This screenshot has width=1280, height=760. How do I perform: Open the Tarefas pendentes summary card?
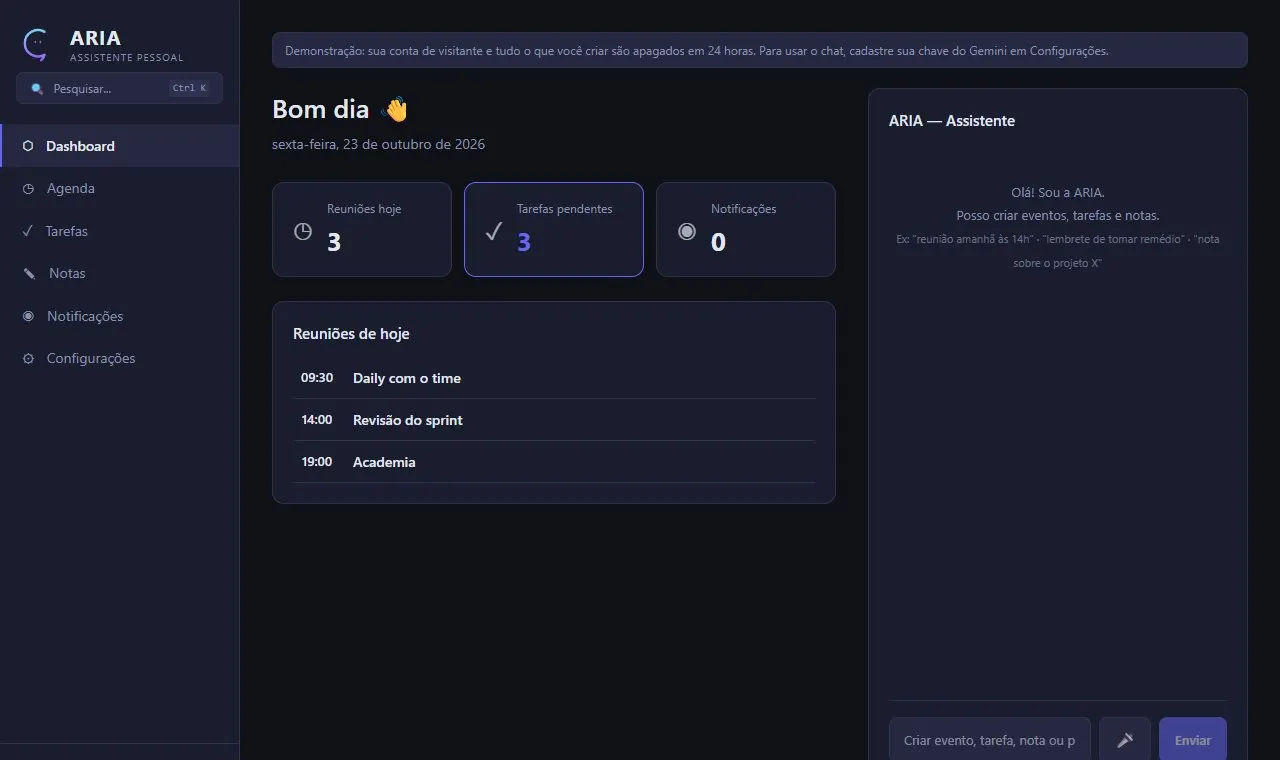coord(554,229)
